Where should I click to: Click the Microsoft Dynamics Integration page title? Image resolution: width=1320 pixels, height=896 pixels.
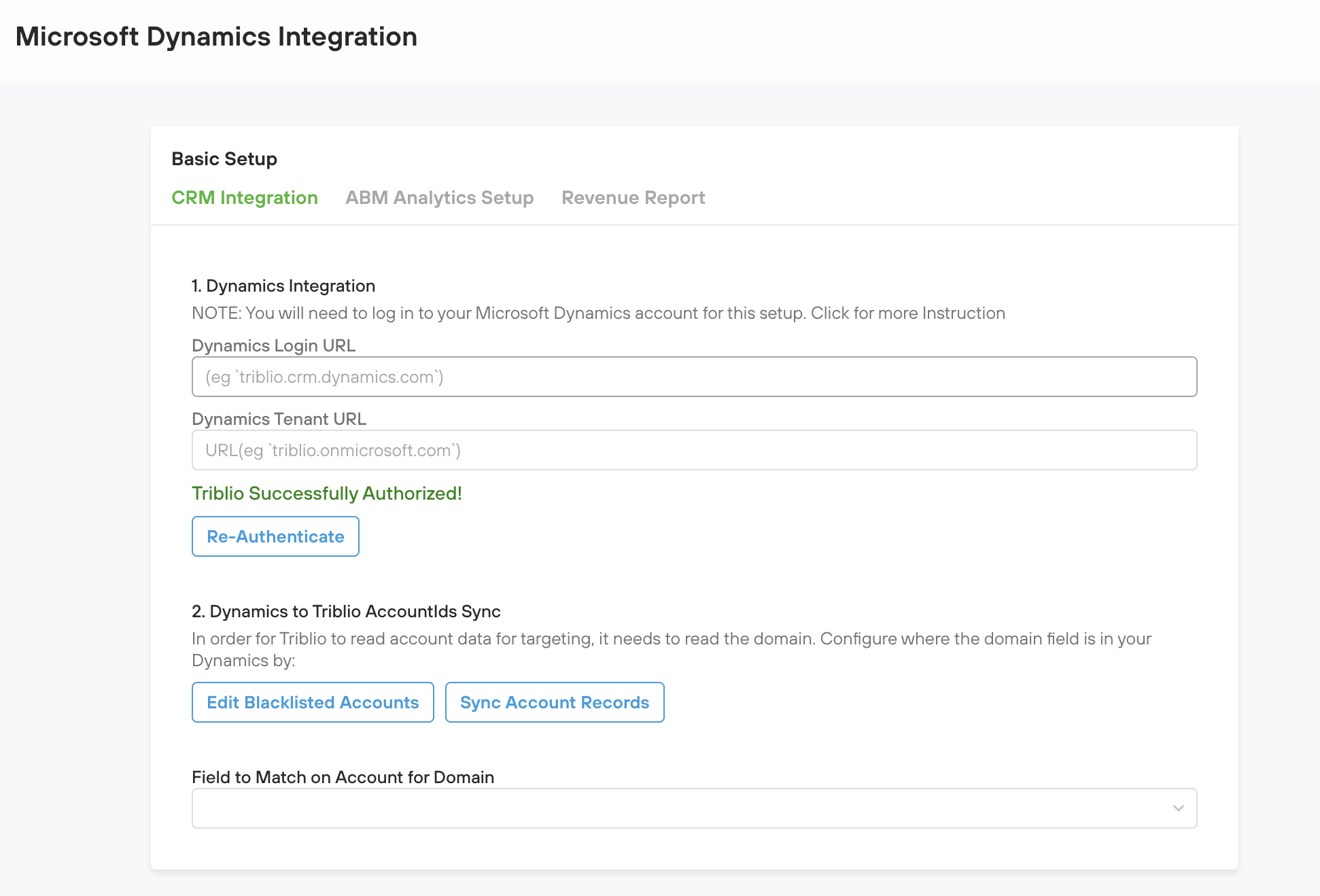(x=216, y=37)
